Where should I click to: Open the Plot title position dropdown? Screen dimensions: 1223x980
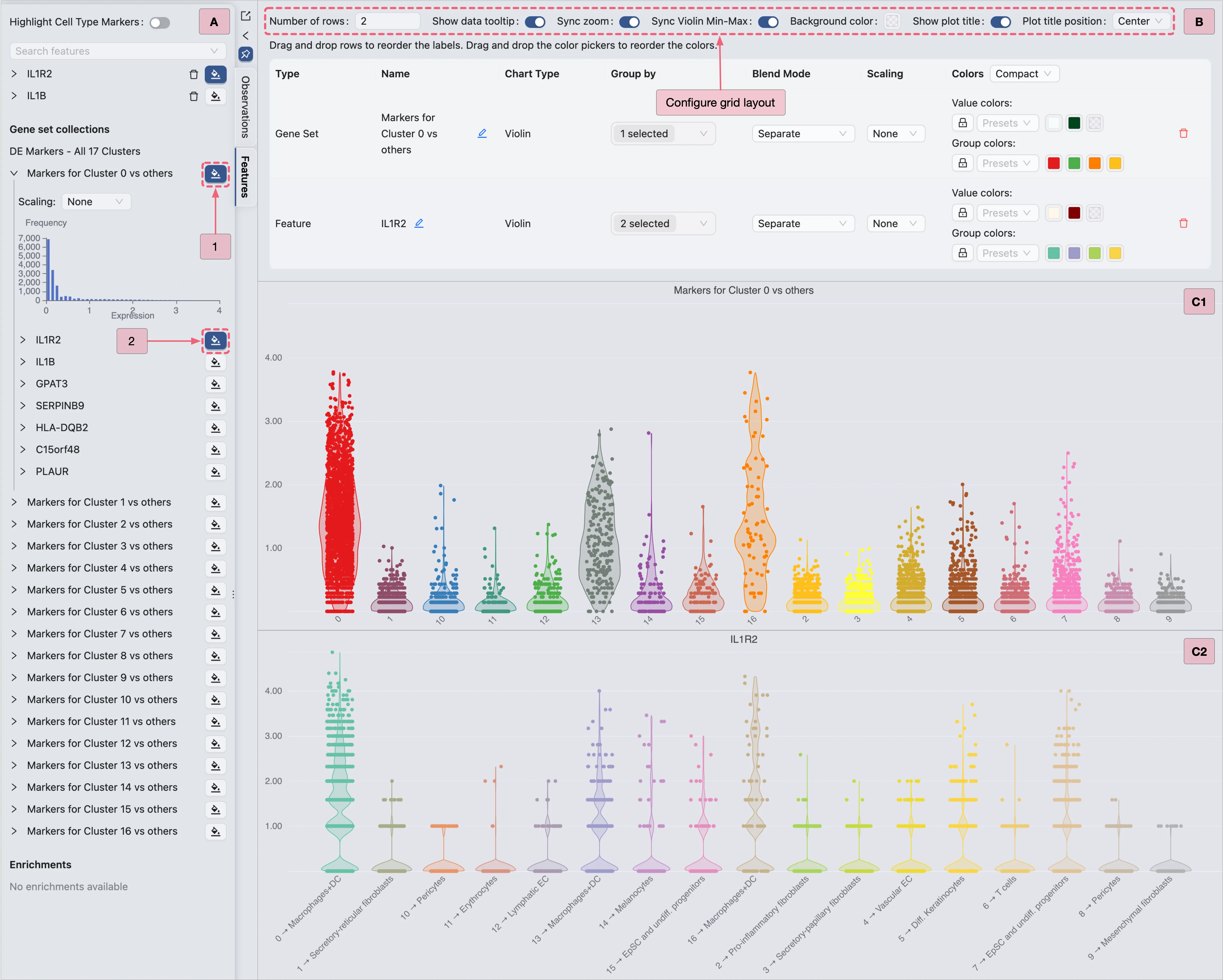(x=1140, y=22)
